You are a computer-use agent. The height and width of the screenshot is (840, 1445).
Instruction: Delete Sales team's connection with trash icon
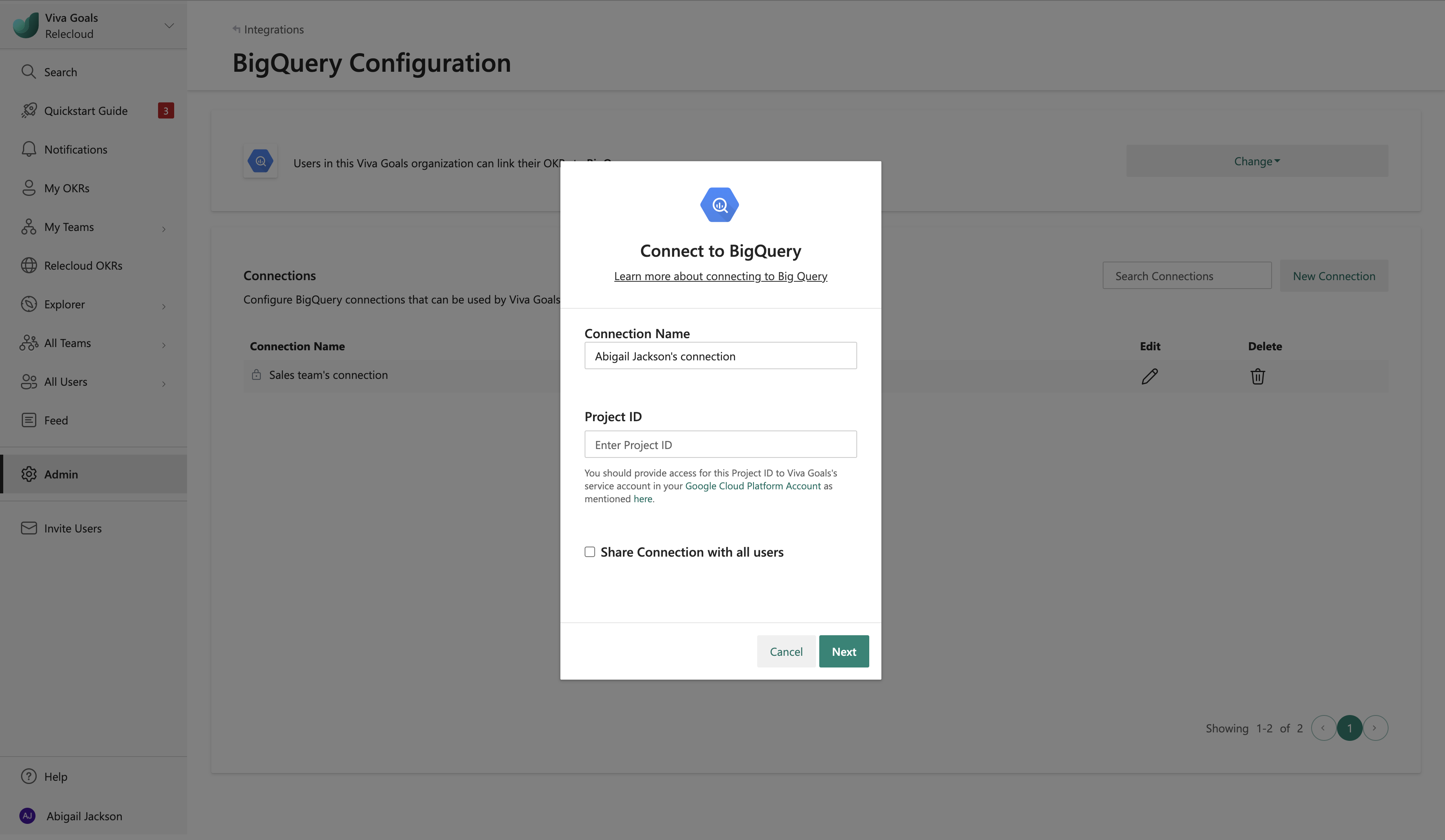point(1258,376)
